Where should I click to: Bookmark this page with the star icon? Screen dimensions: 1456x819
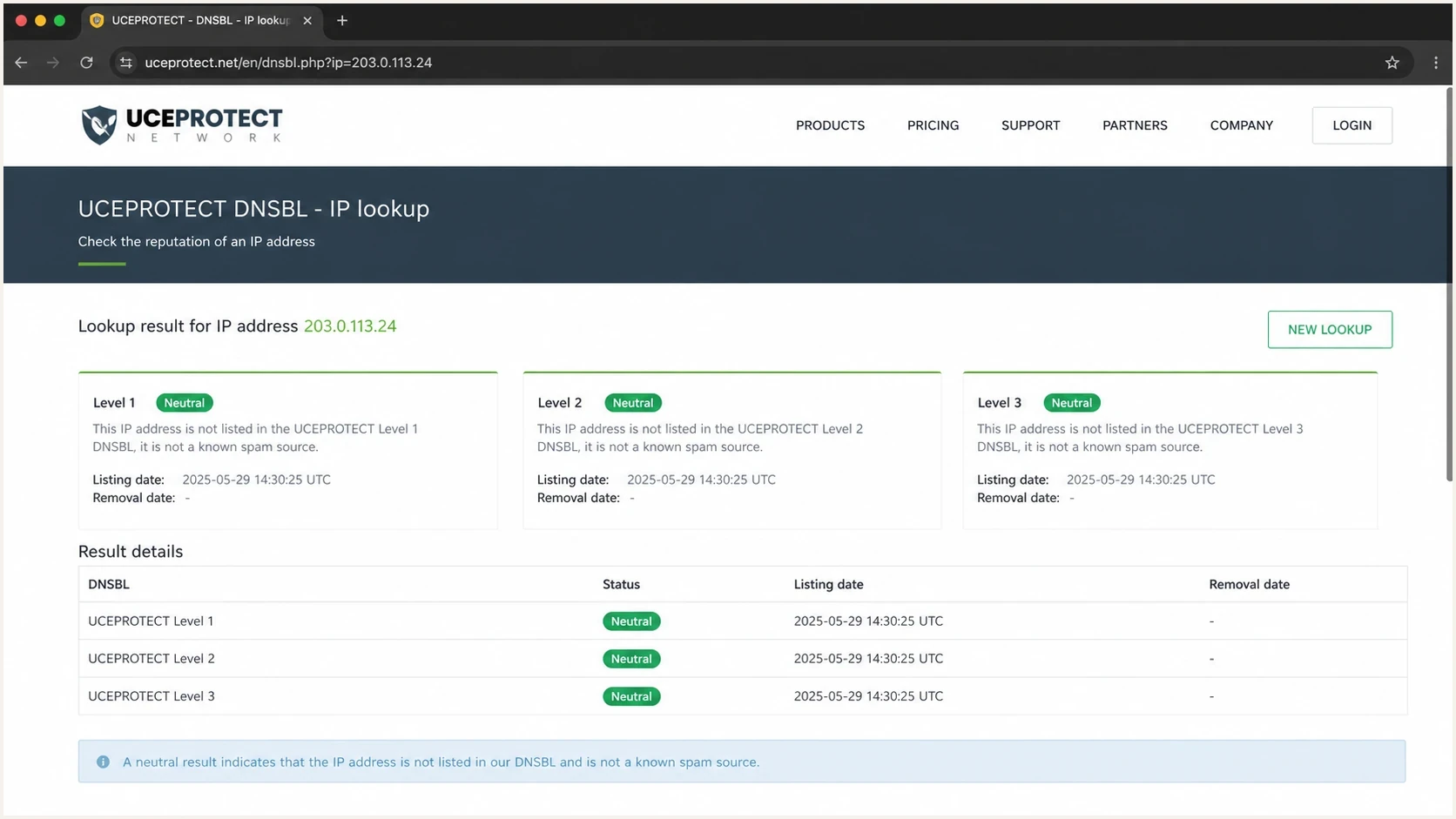pyautogui.click(x=1392, y=63)
